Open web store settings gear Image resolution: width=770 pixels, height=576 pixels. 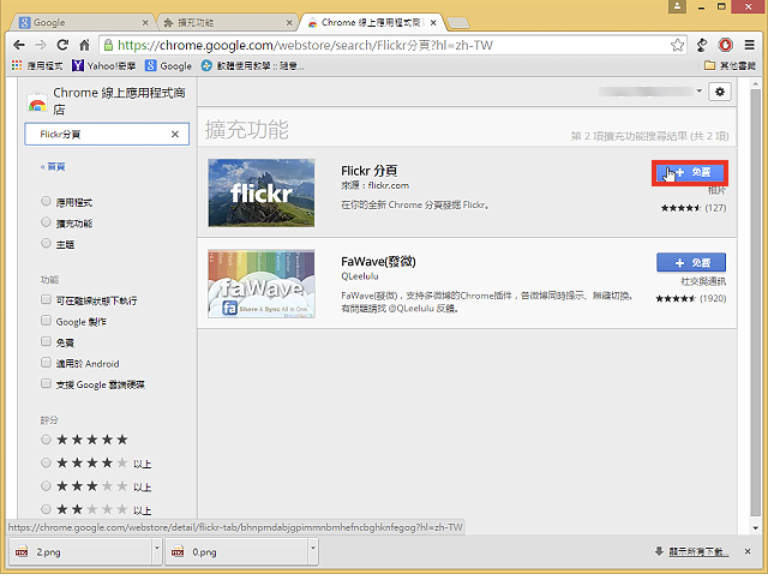click(x=719, y=92)
